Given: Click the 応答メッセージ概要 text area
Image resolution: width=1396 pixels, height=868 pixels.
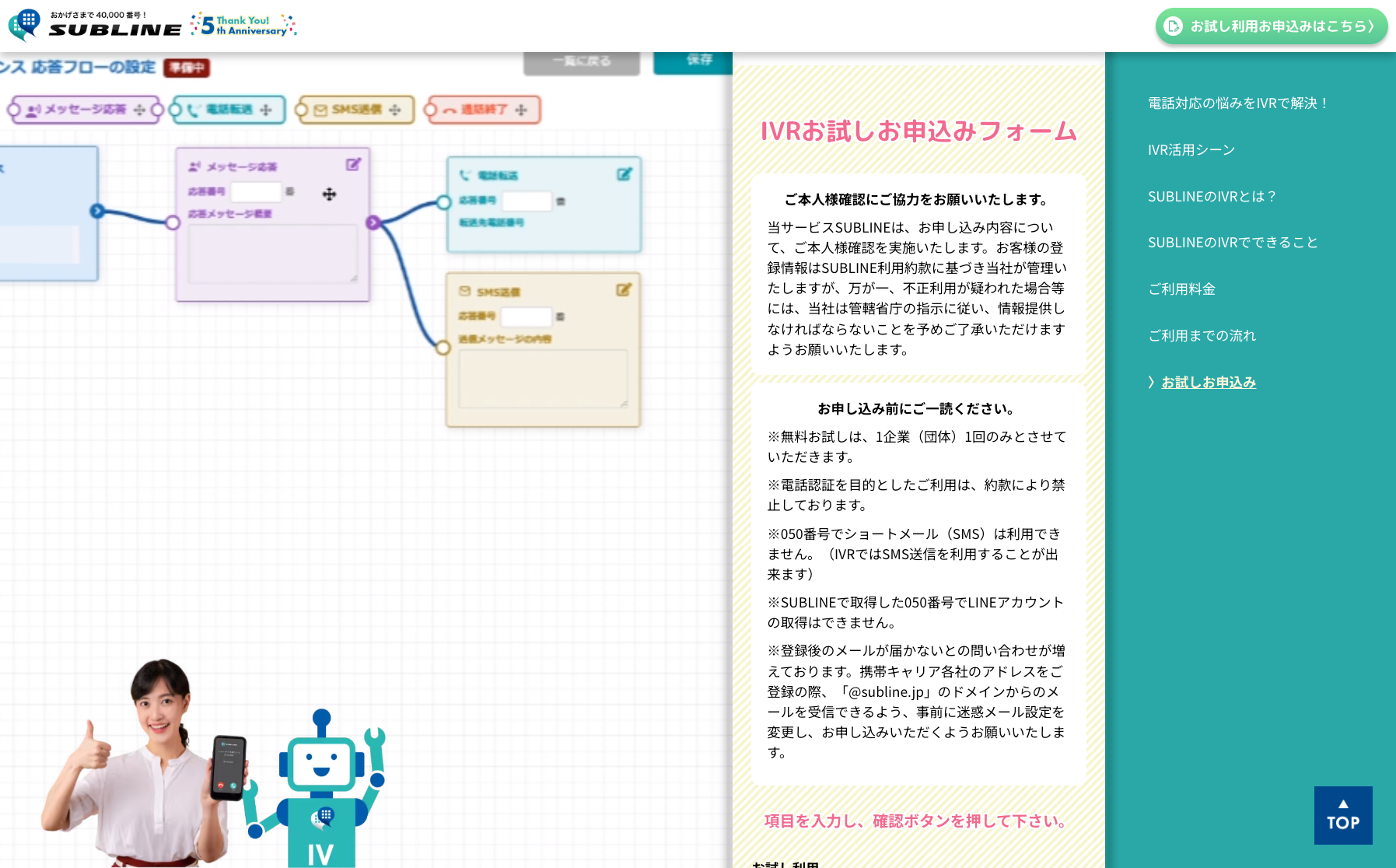Looking at the screenshot, I should click(273, 254).
